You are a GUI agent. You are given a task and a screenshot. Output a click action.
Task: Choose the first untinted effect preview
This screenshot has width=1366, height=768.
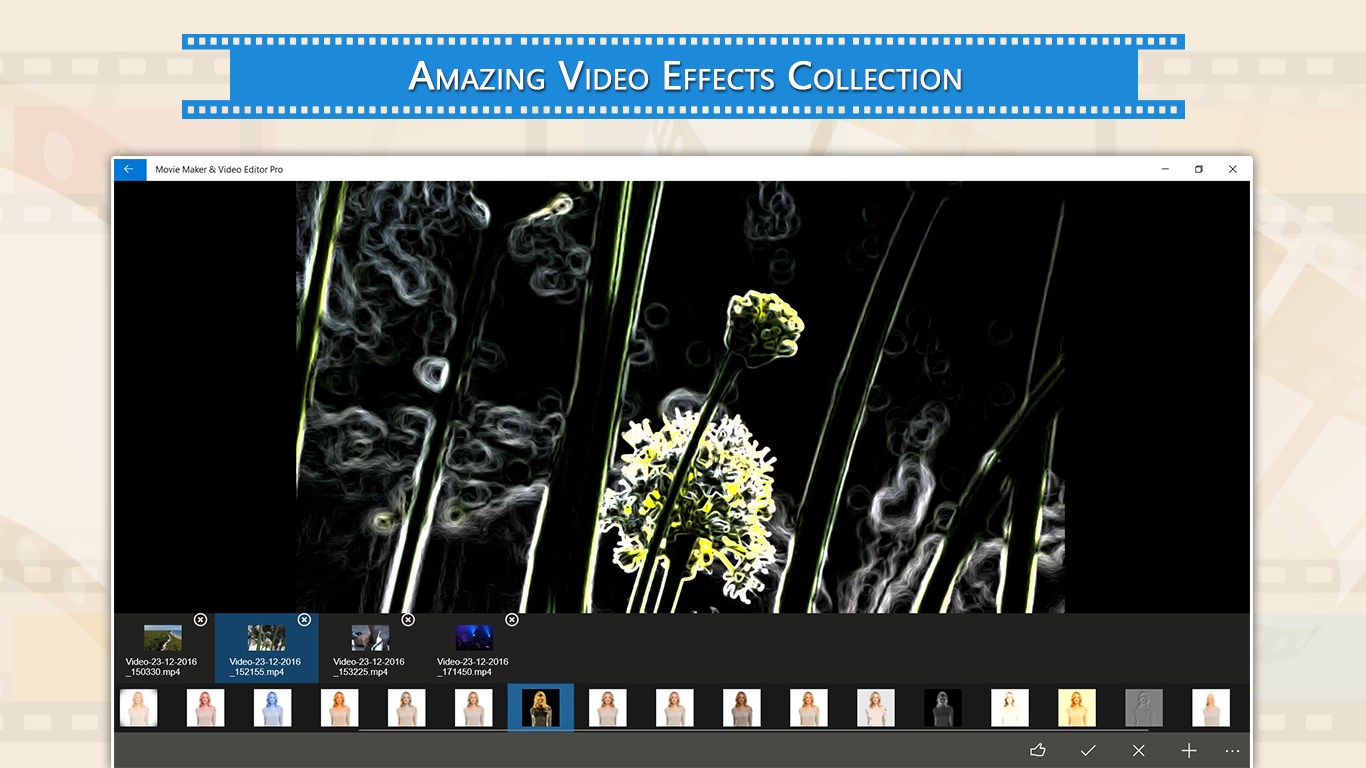(138, 707)
